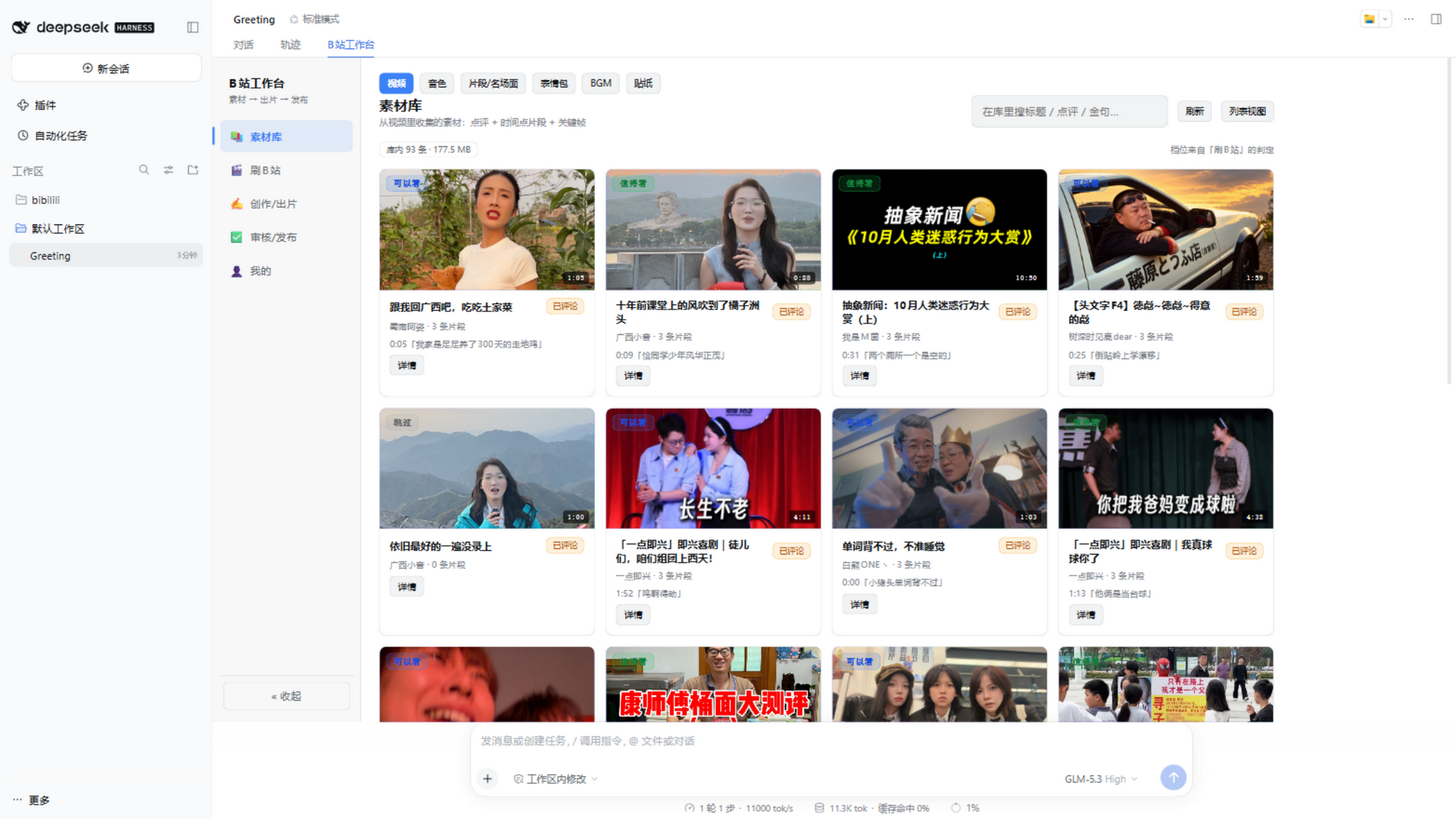This screenshot has height=819, width=1456.
Task: Switch to the 轨迹 tab
Action: pos(290,45)
